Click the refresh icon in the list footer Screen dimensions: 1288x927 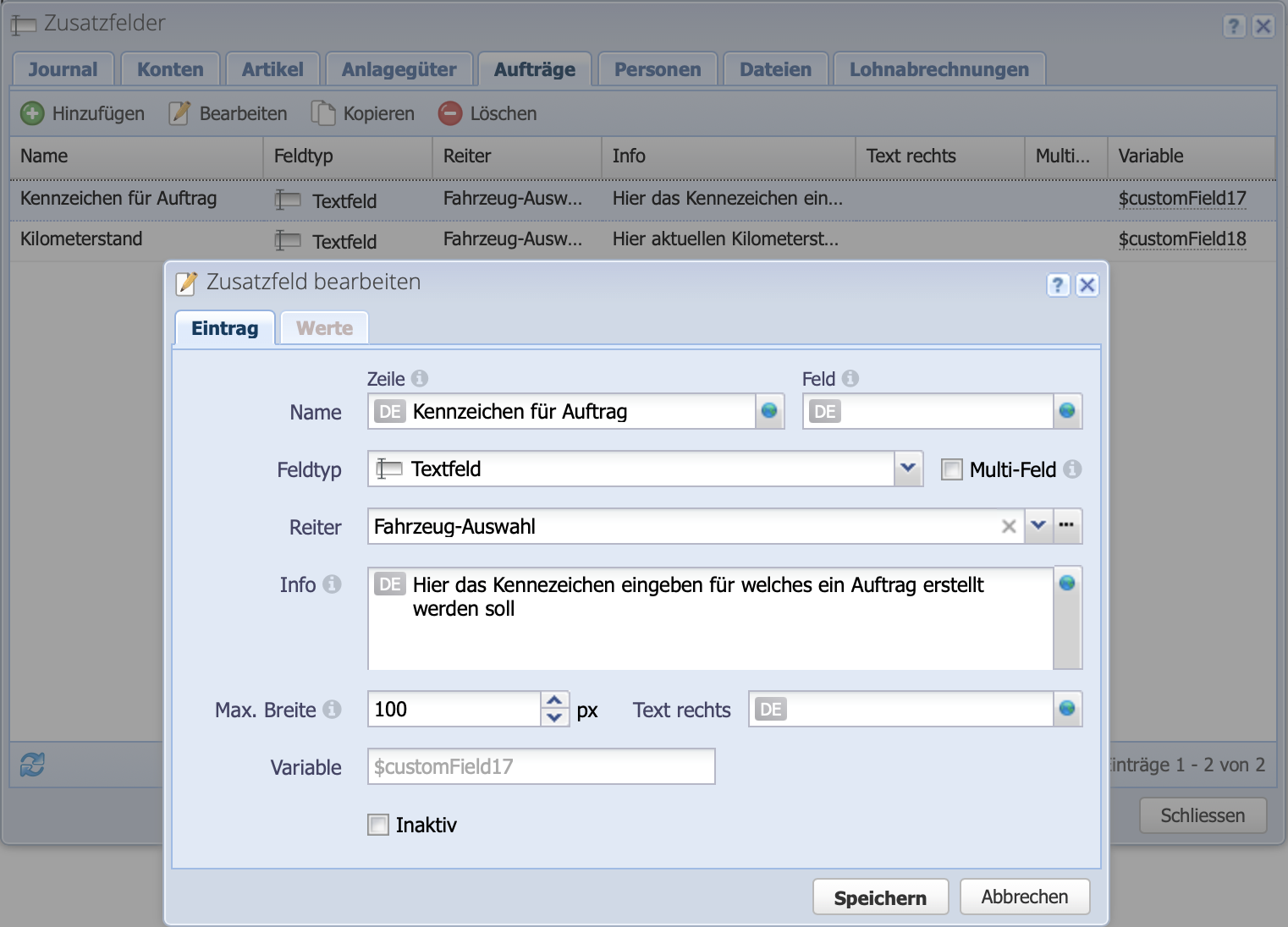(32, 765)
